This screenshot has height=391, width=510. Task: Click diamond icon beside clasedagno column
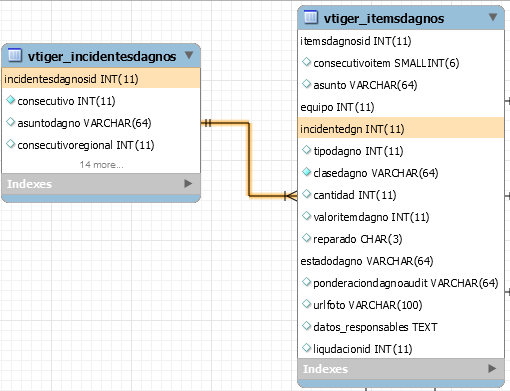coord(306,172)
